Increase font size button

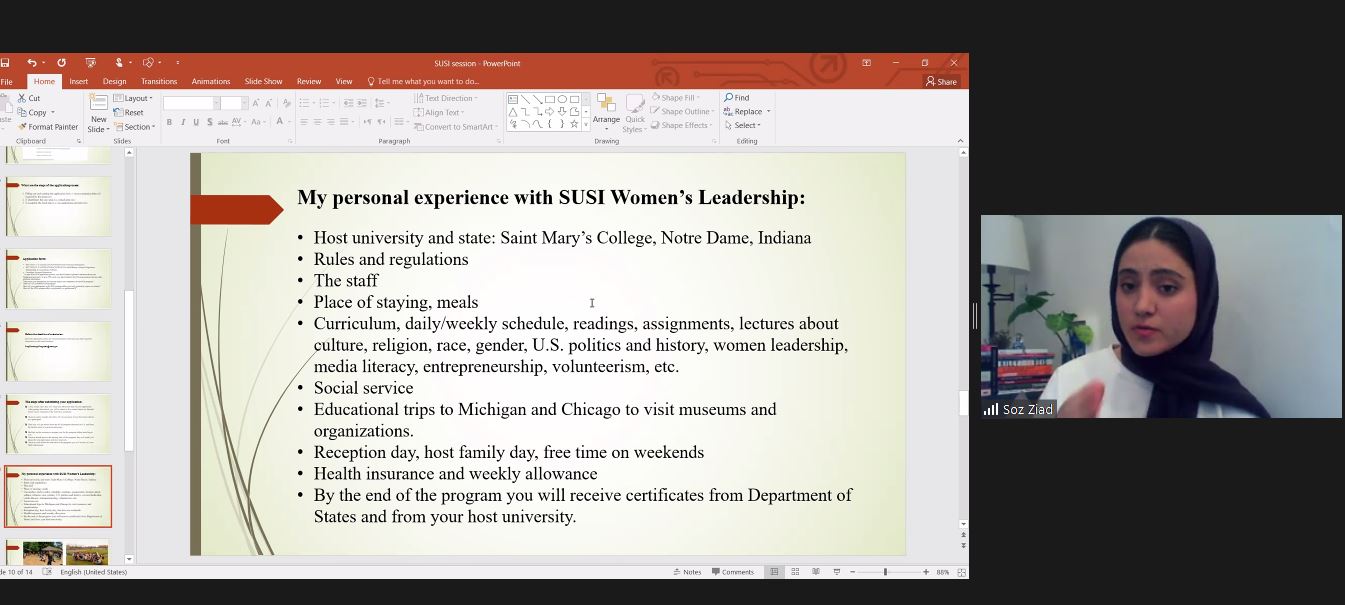click(x=259, y=103)
